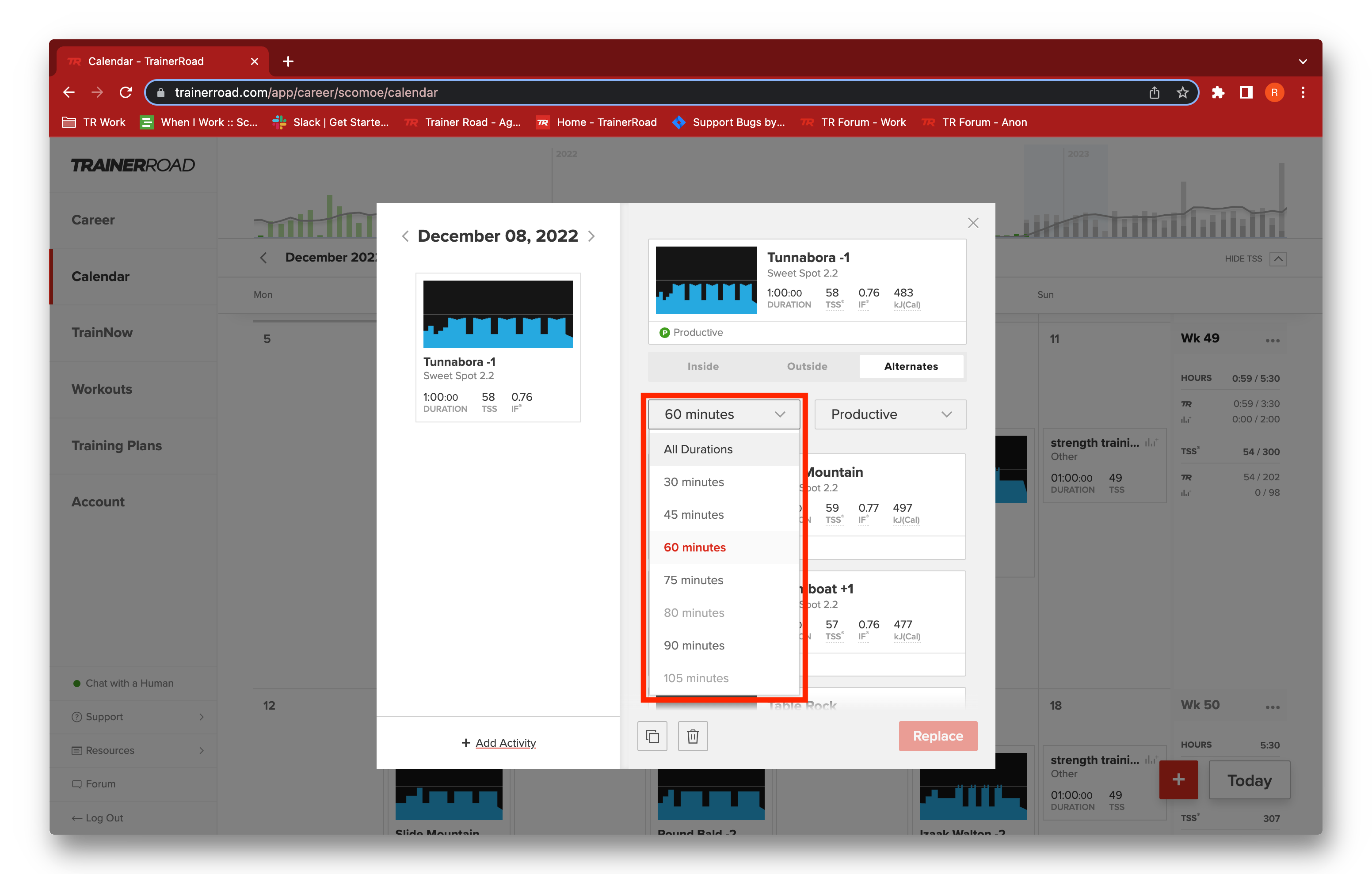Open strength training activity on day 18
This screenshot has height=874, width=1372.
coord(1104,783)
